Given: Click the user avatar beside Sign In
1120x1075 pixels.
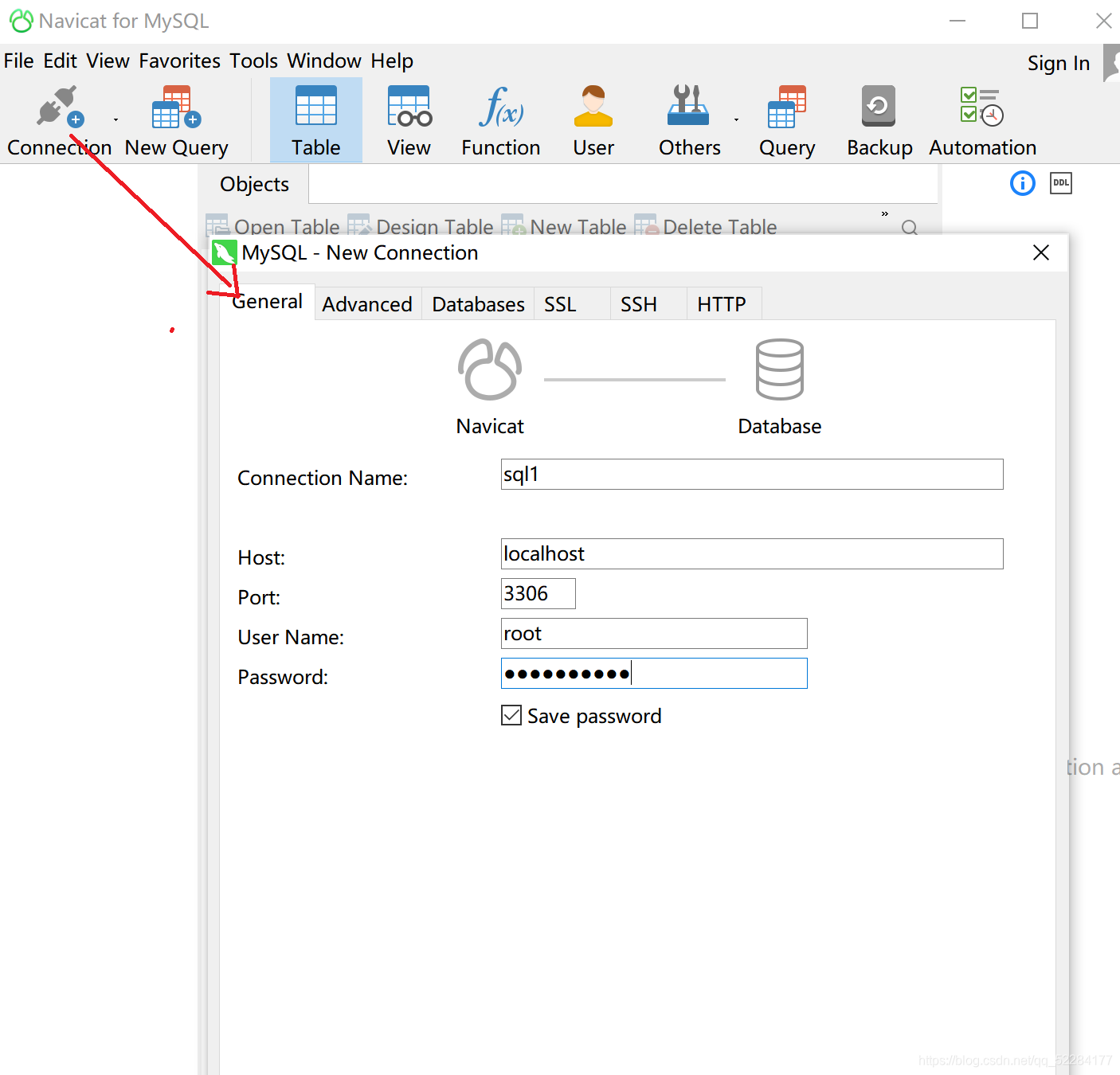Looking at the screenshot, I should (x=1111, y=63).
